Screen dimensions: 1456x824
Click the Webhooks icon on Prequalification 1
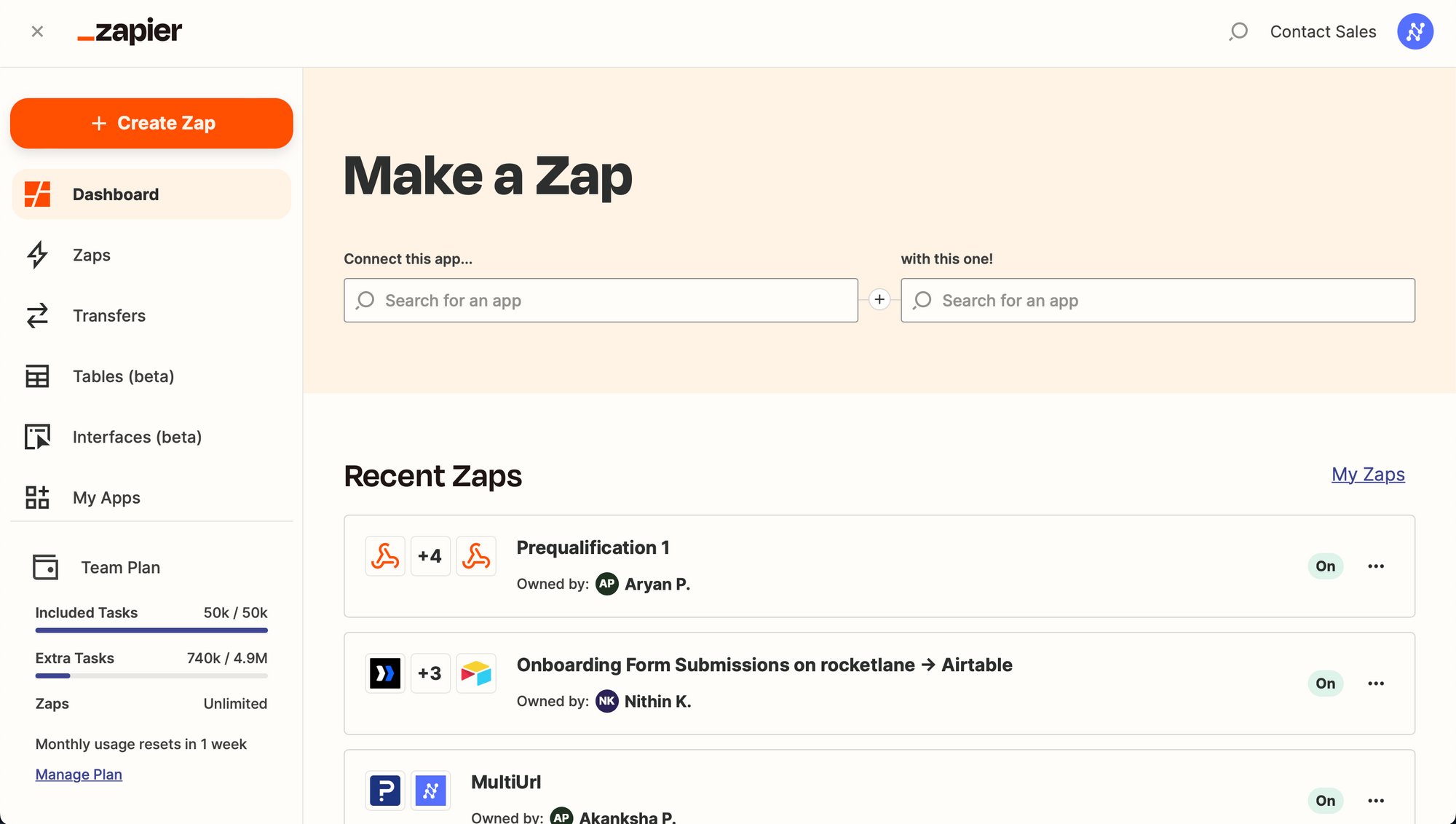click(385, 555)
